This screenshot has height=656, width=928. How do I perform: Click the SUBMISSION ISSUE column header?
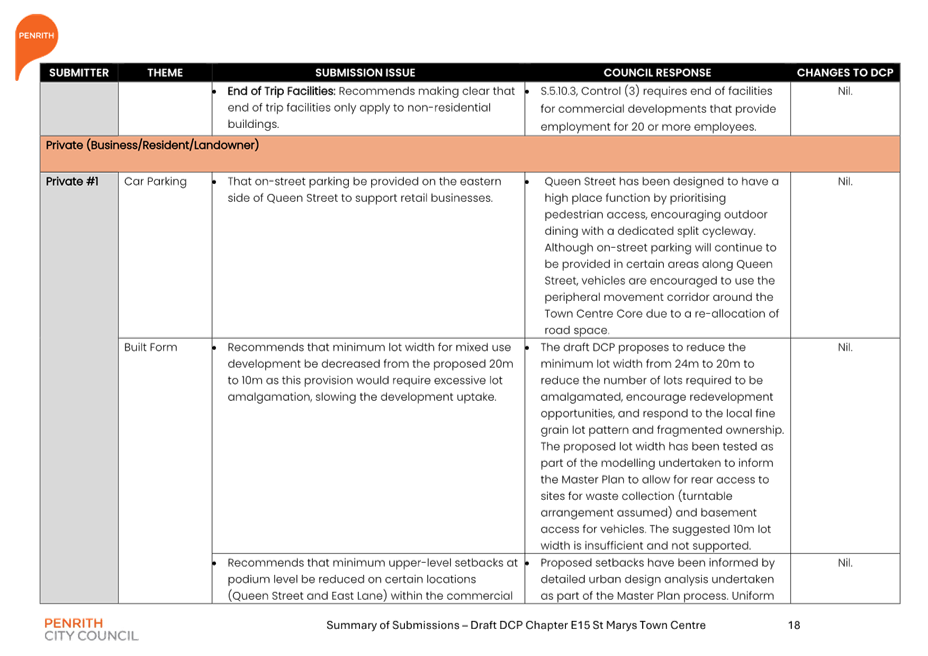365,73
